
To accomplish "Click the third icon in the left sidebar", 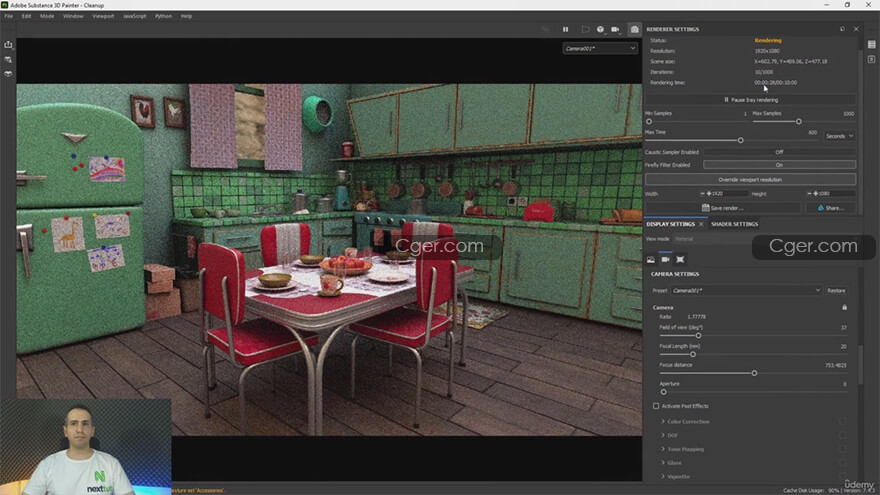I will tap(8, 74).
